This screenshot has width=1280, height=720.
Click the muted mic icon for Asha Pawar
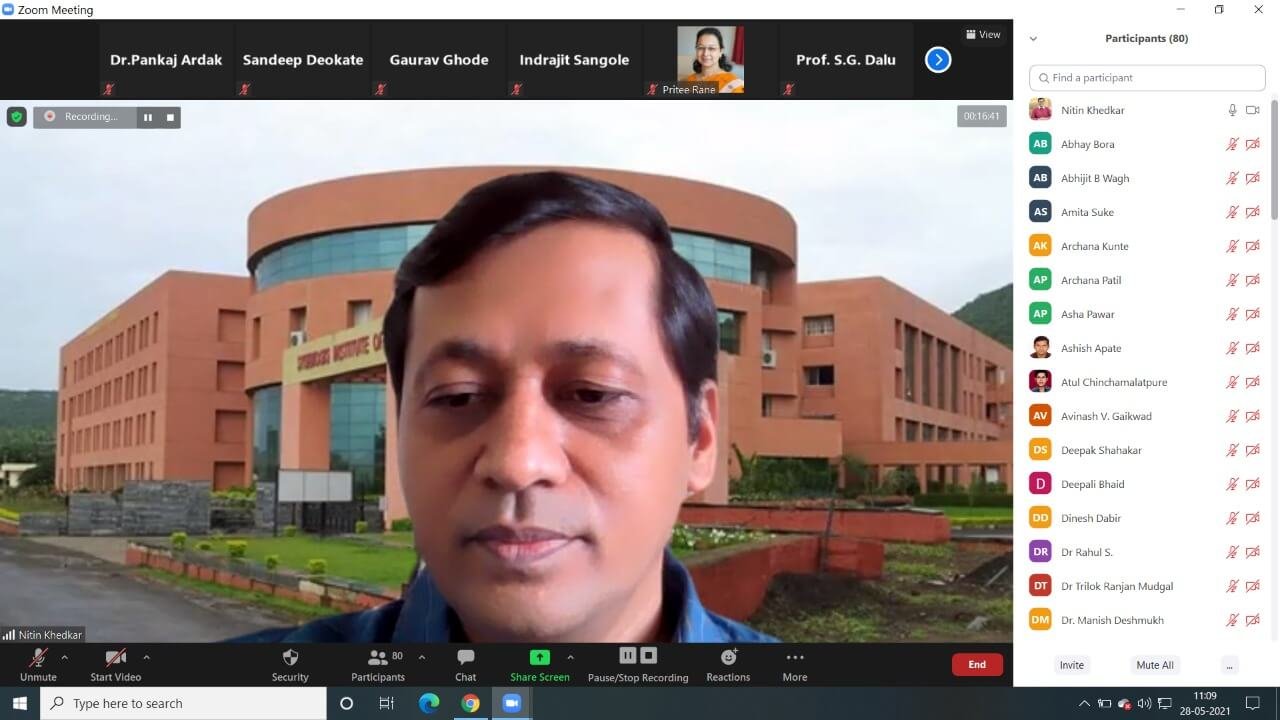[x=1233, y=314]
